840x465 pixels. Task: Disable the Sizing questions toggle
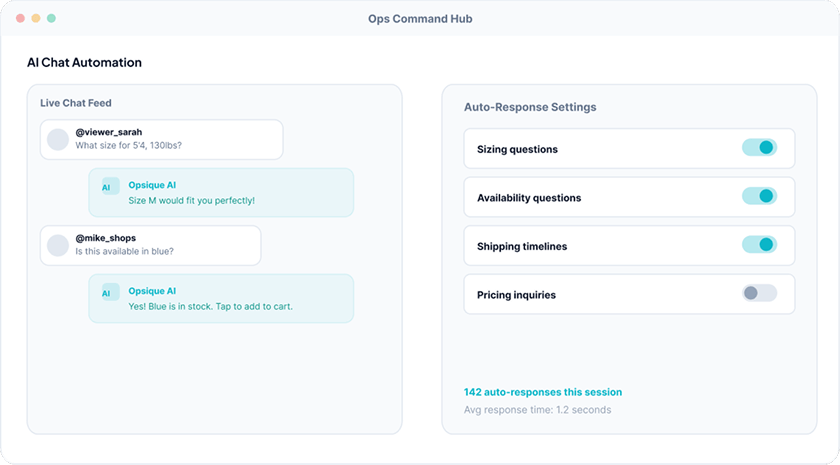[x=759, y=147]
